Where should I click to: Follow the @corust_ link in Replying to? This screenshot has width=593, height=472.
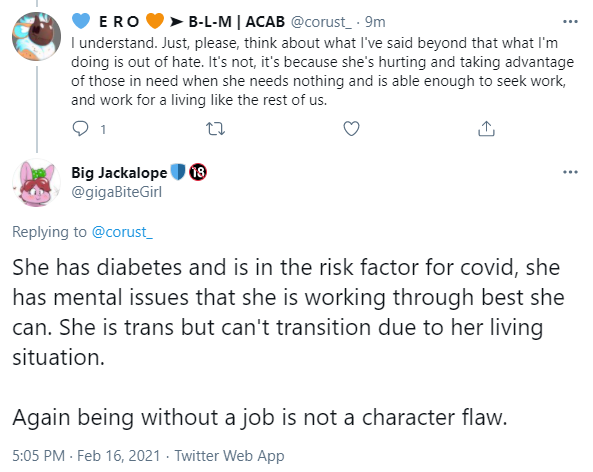(122, 232)
